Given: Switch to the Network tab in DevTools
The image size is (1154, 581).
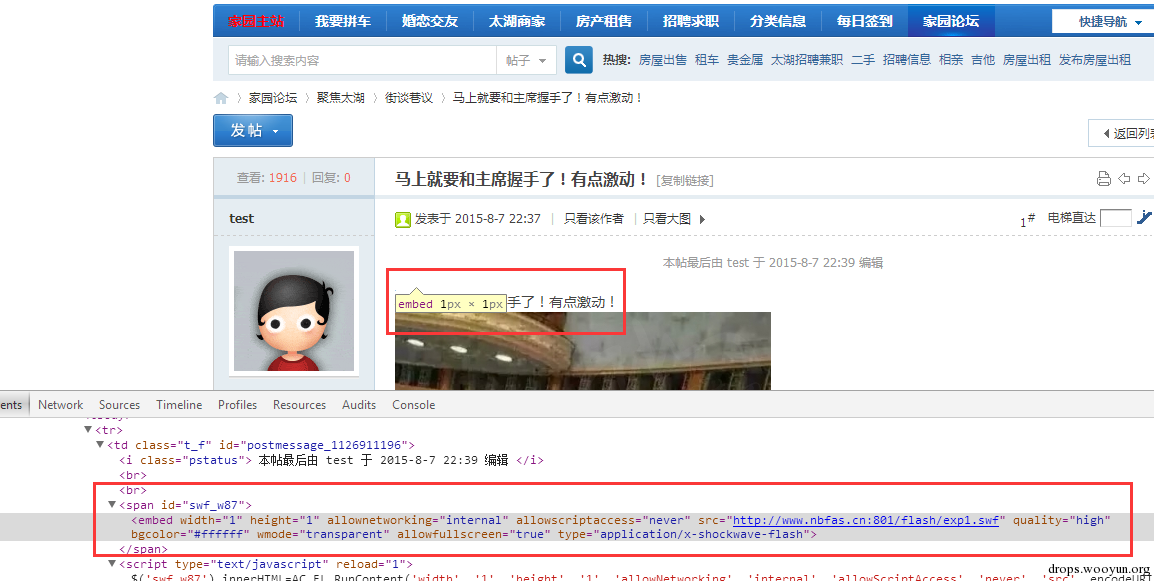Looking at the screenshot, I should click(60, 405).
